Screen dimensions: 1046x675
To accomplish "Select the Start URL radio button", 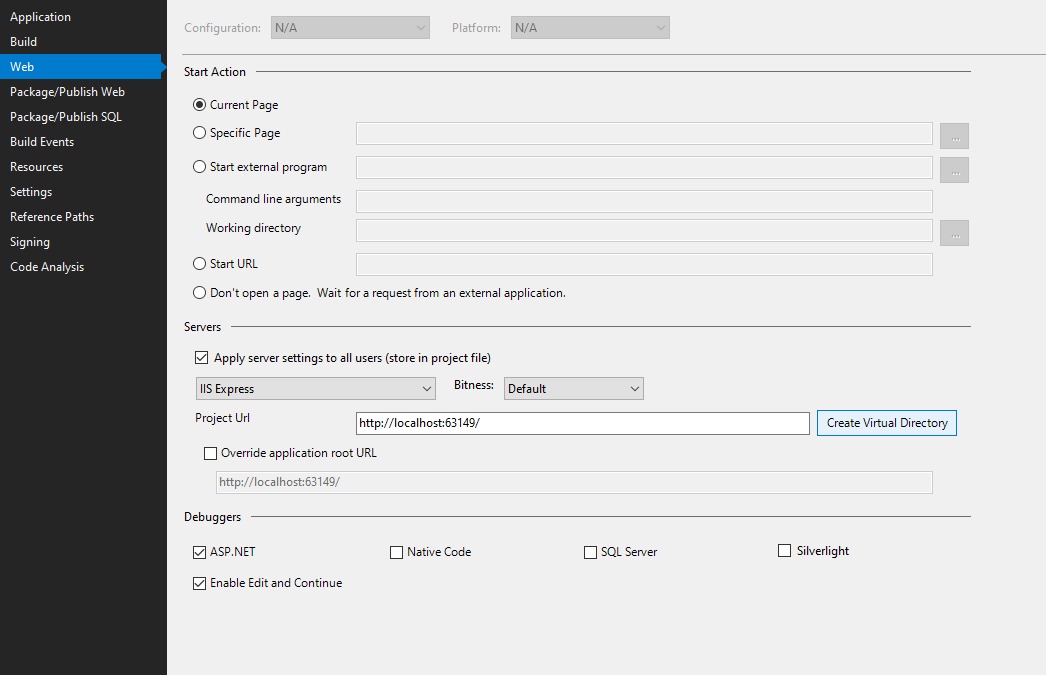I will pos(200,264).
